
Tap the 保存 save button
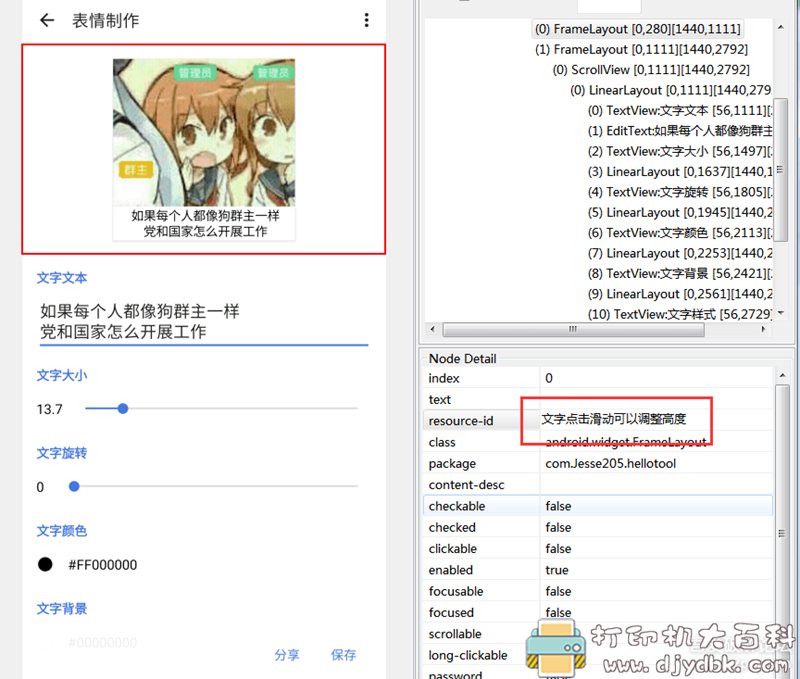point(343,655)
